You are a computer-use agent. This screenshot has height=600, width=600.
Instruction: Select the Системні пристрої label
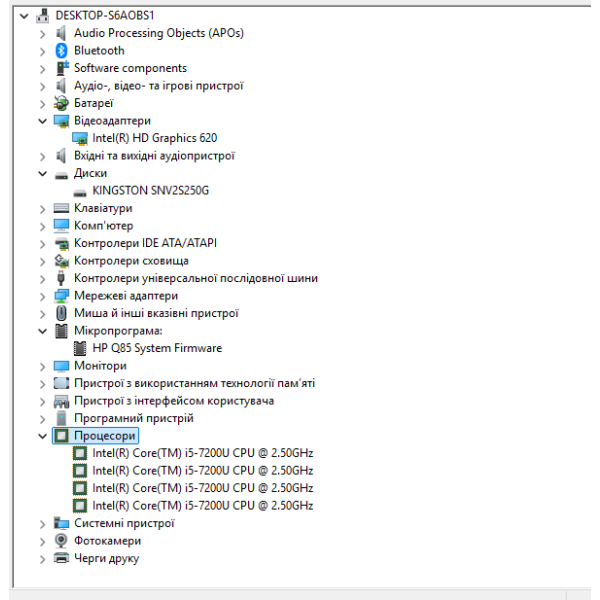coord(124,523)
